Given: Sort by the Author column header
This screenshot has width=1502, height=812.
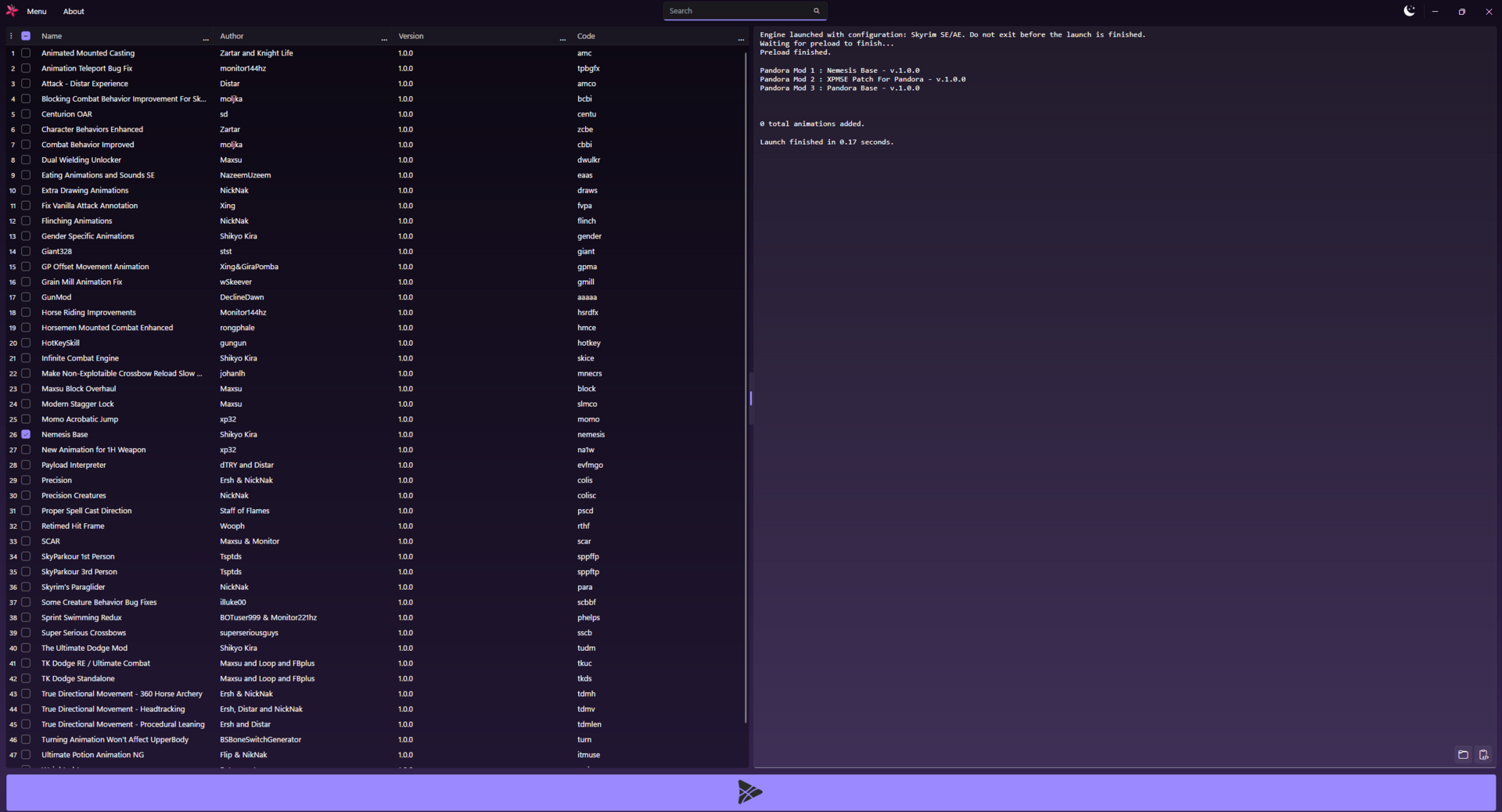Looking at the screenshot, I should pyautogui.click(x=232, y=36).
